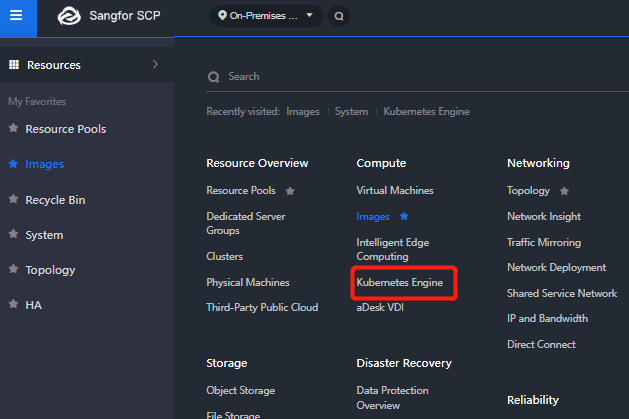Open Traffic Mirroring

544,243
